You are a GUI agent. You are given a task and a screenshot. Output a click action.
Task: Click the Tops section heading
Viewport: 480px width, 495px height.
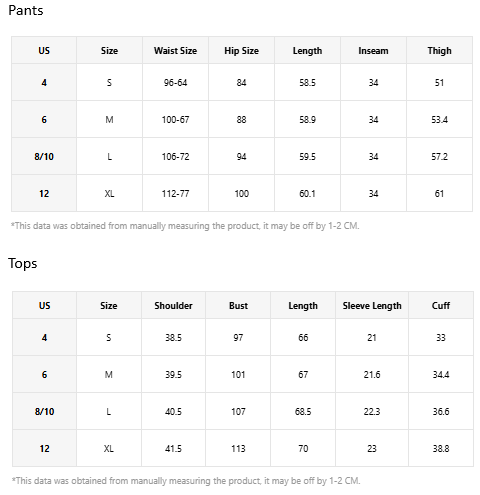click(x=23, y=263)
